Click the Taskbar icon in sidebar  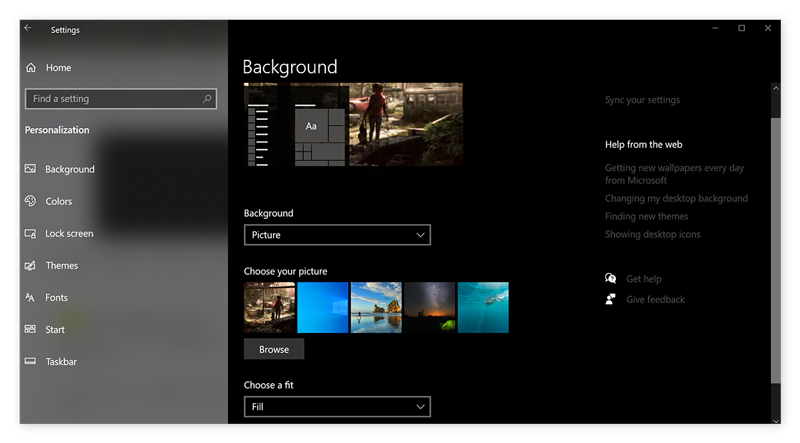click(31, 361)
